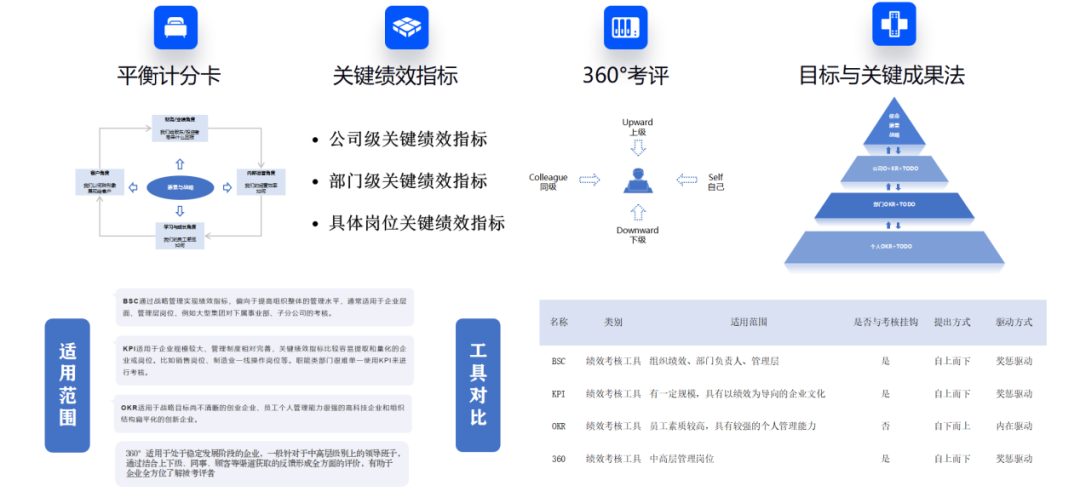Viewport: 1080px width, 503px height.
Task: Click the 提出方式 column header
Action: pos(953,322)
